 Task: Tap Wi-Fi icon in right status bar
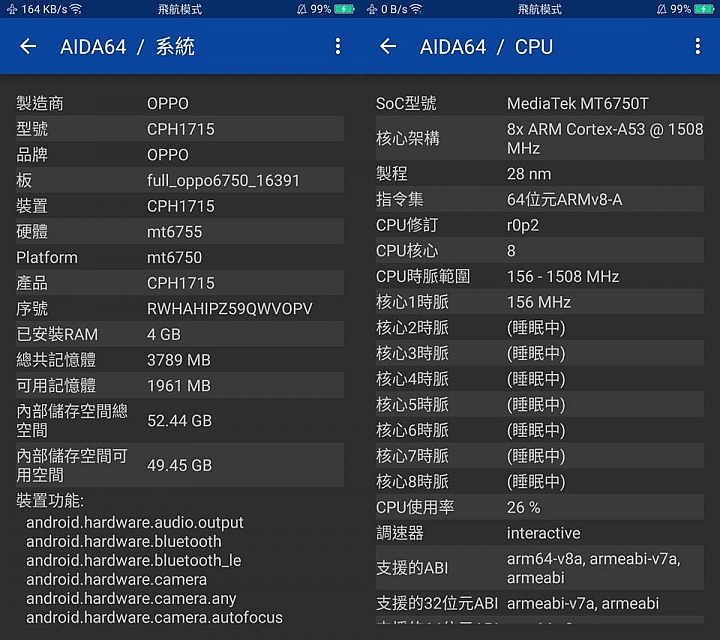pyautogui.click(x=416, y=9)
